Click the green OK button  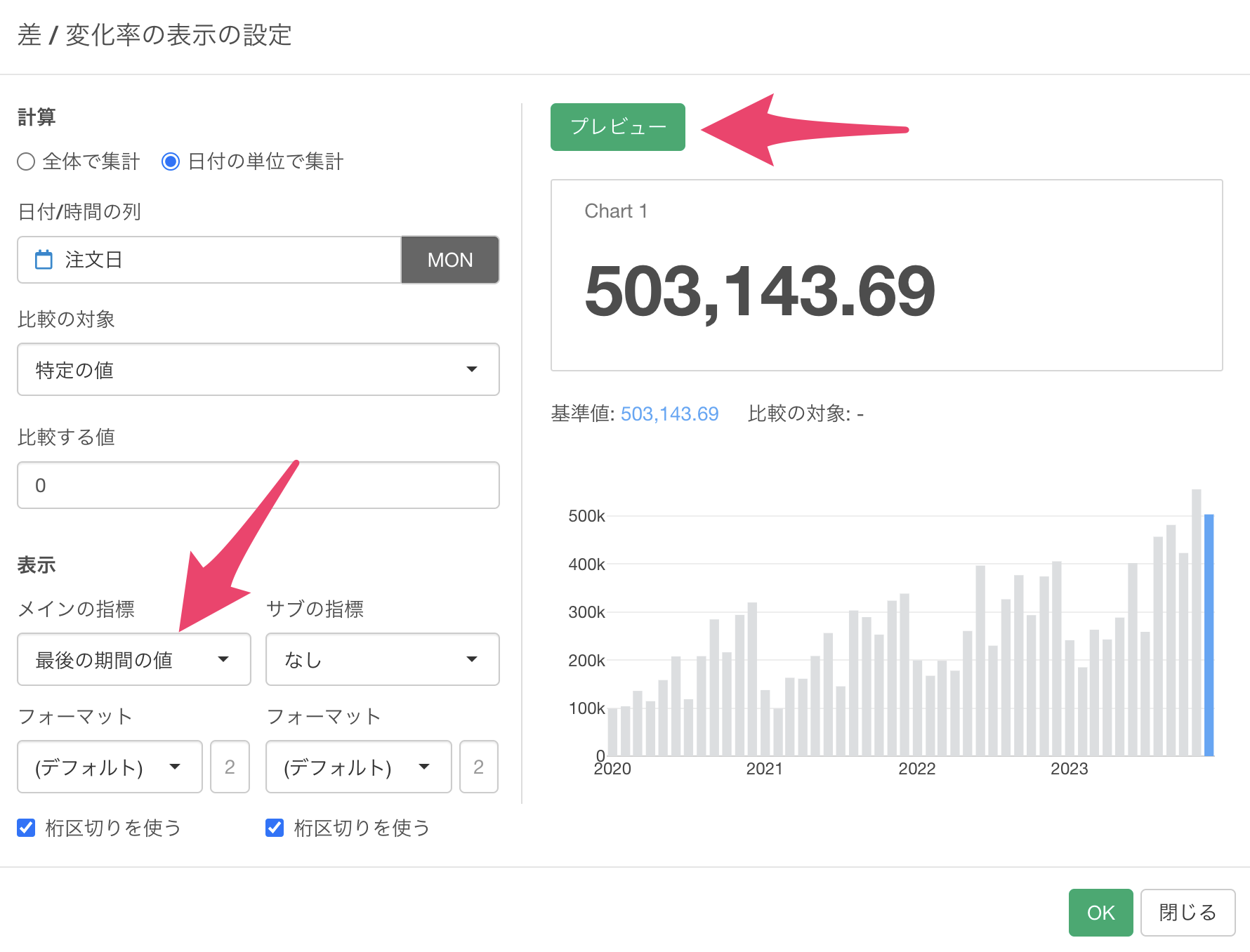tap(1100, 913)
